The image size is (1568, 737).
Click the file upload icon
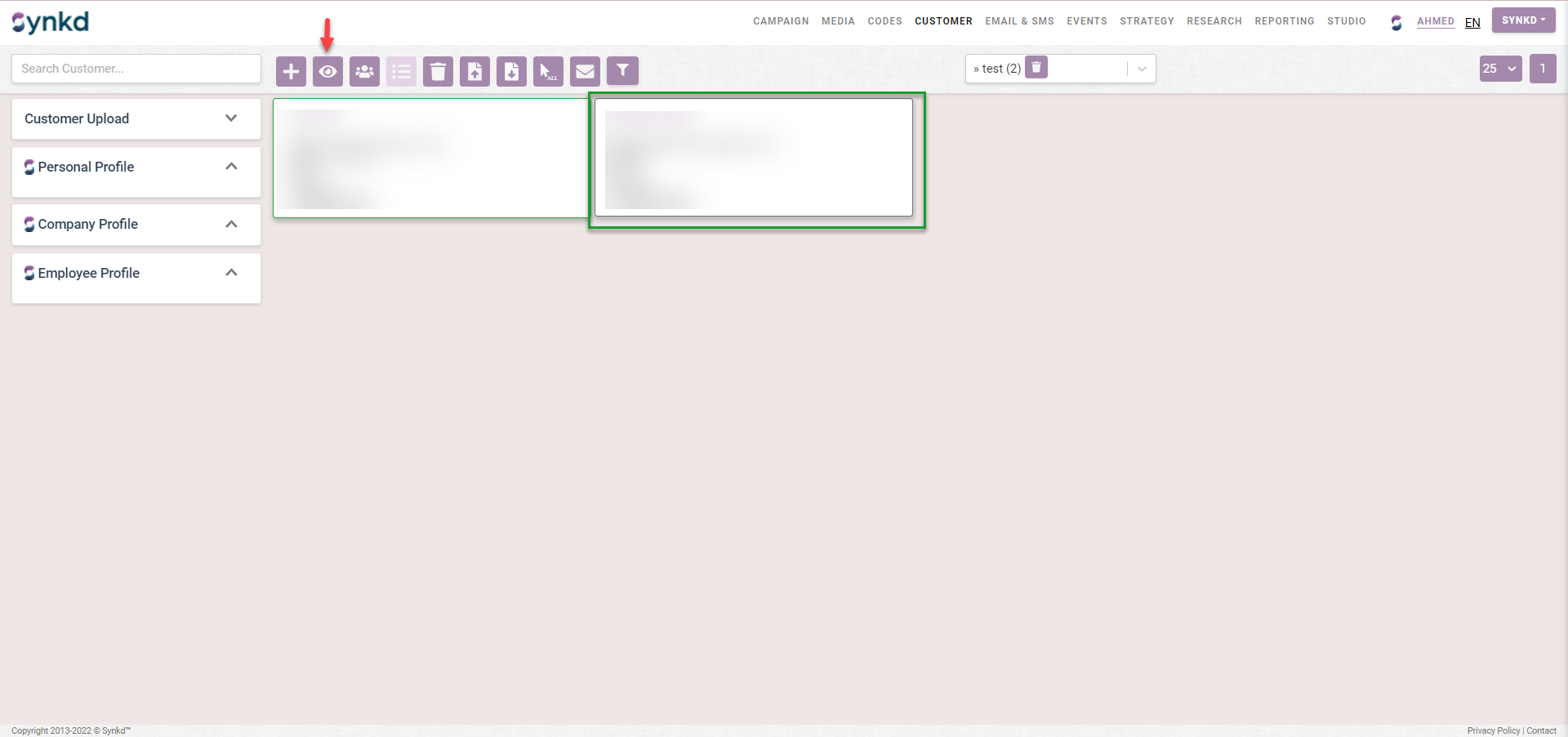(x=474, y=71)
